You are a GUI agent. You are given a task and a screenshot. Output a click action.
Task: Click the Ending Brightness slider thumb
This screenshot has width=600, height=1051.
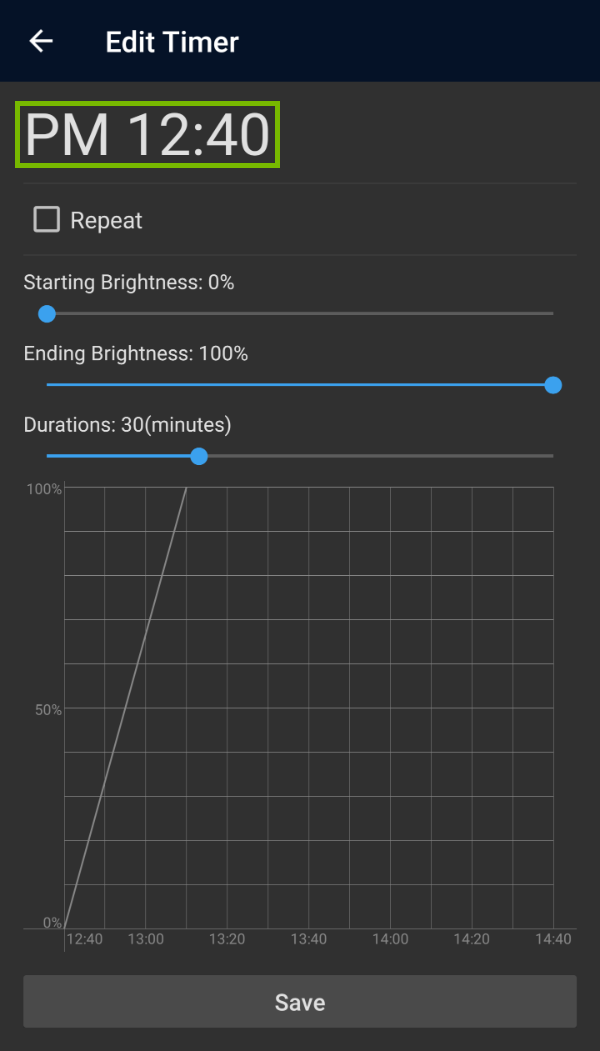553,385
